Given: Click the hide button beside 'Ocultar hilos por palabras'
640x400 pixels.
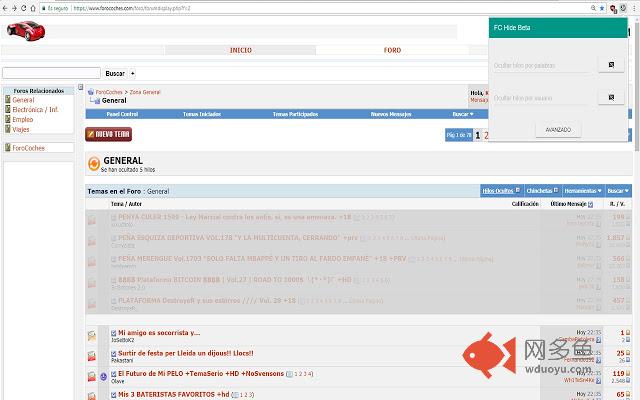Looking at the screenshot, I should 611,65.
